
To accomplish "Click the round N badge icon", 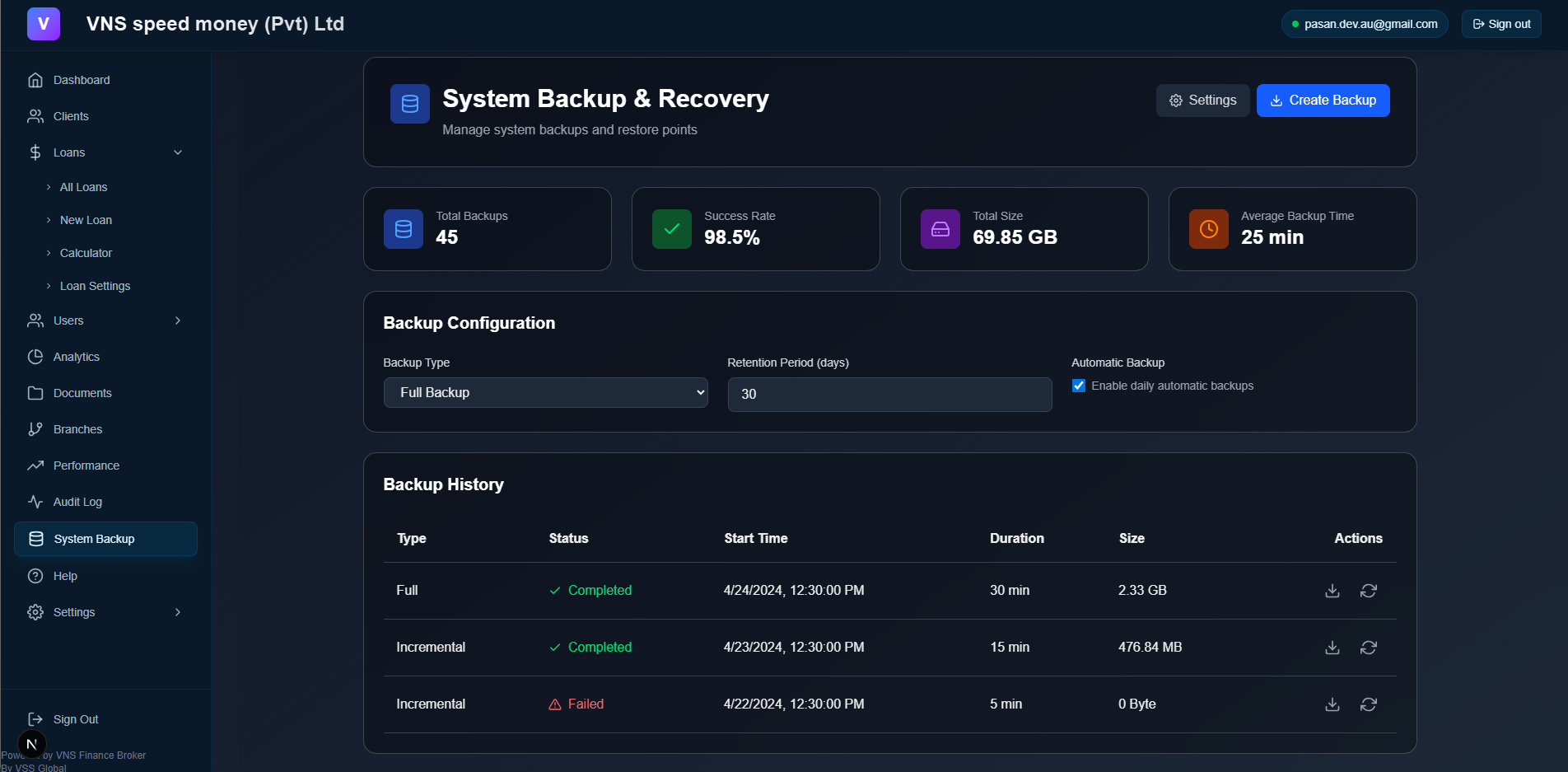I will coord(32,745).
